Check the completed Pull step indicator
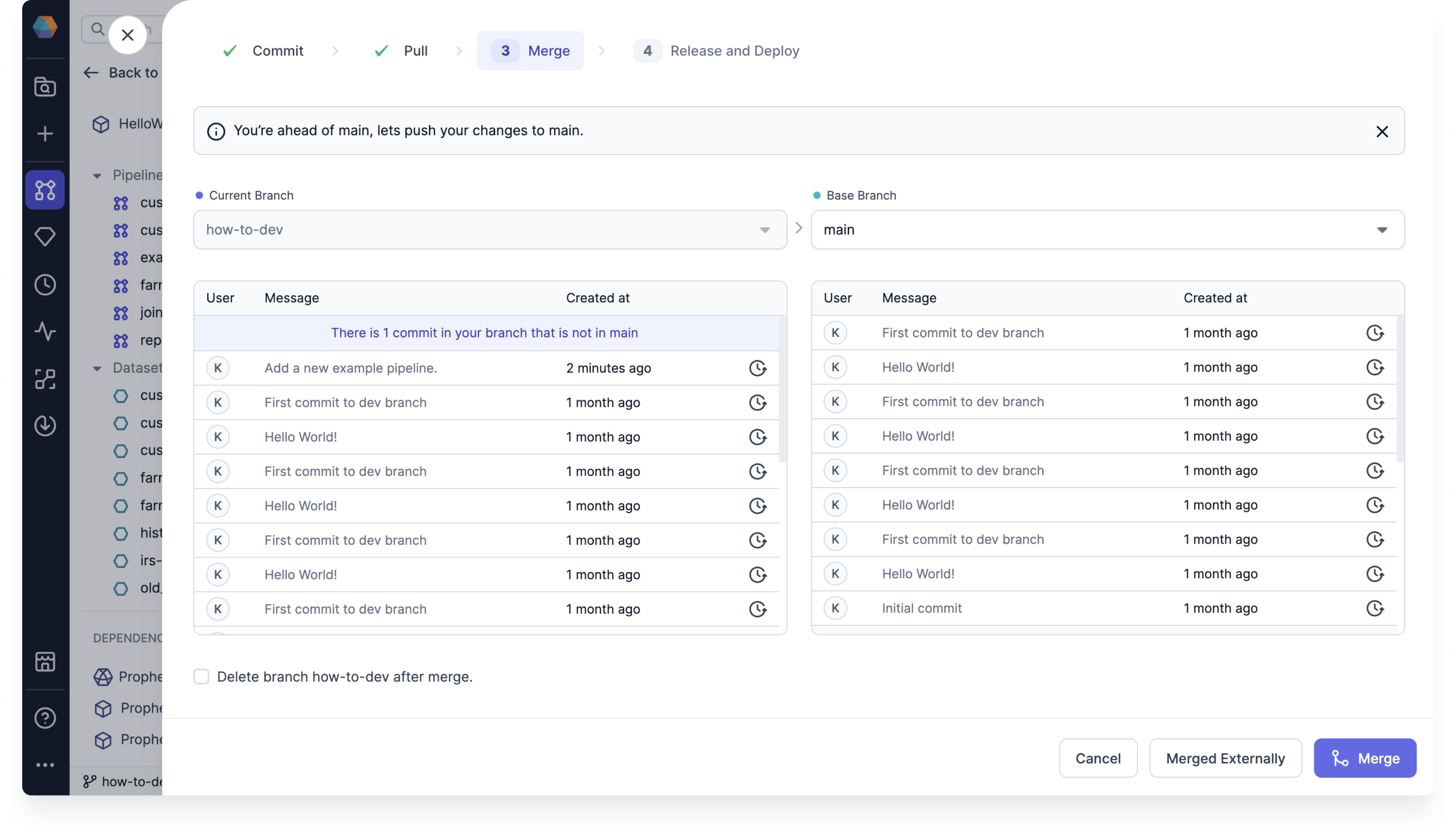 click(x=399, y=50)
